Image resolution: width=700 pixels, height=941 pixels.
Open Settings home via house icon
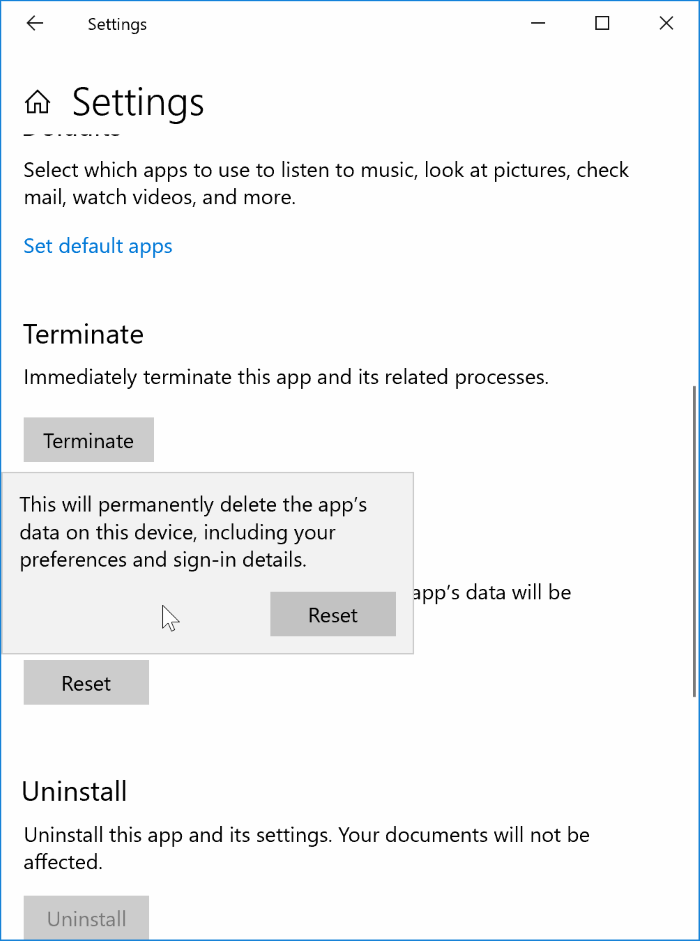click(x=37, y=102)
